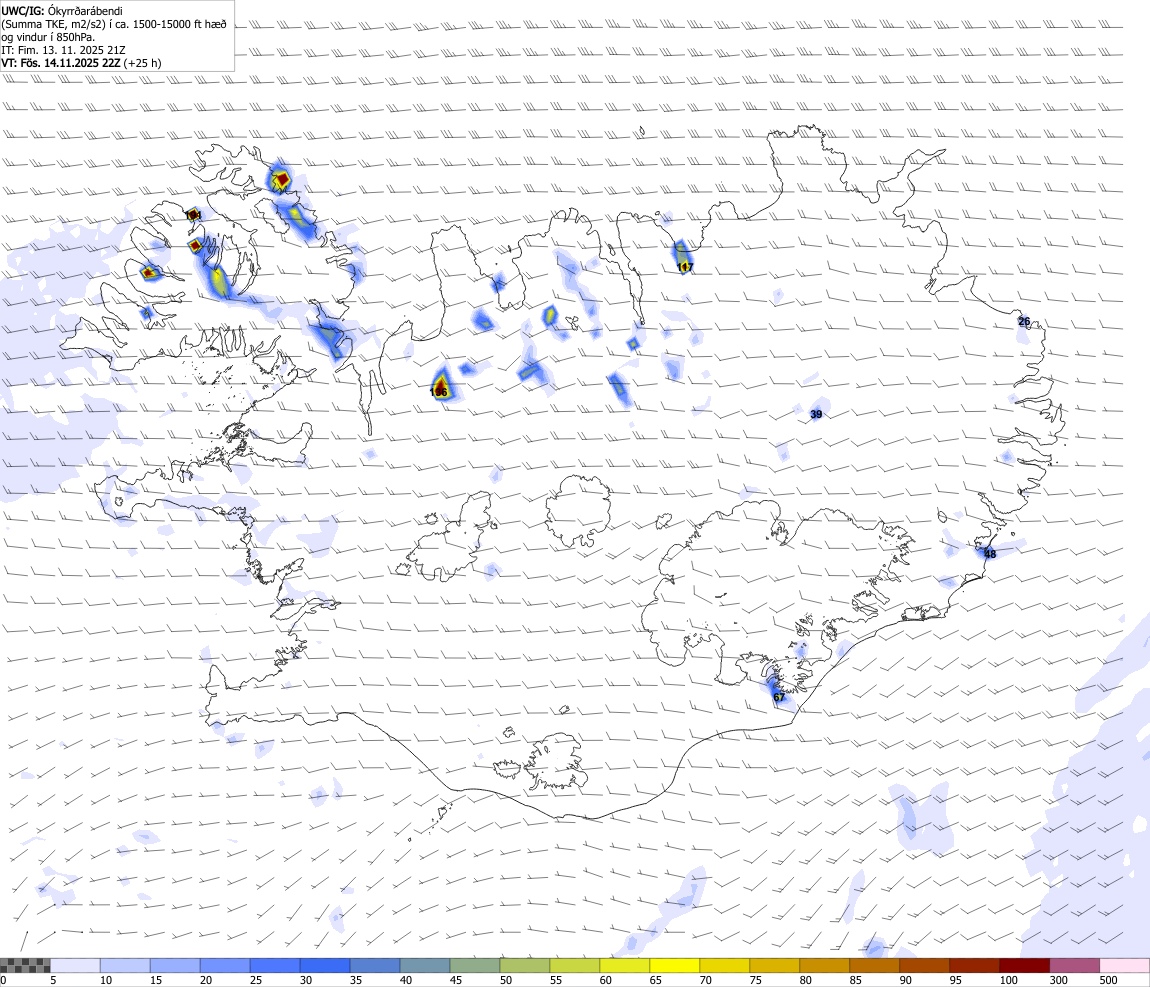Click the 80–85 orange legend swatch
Screen dimensions: 1150x987
[x=824, y=965]
